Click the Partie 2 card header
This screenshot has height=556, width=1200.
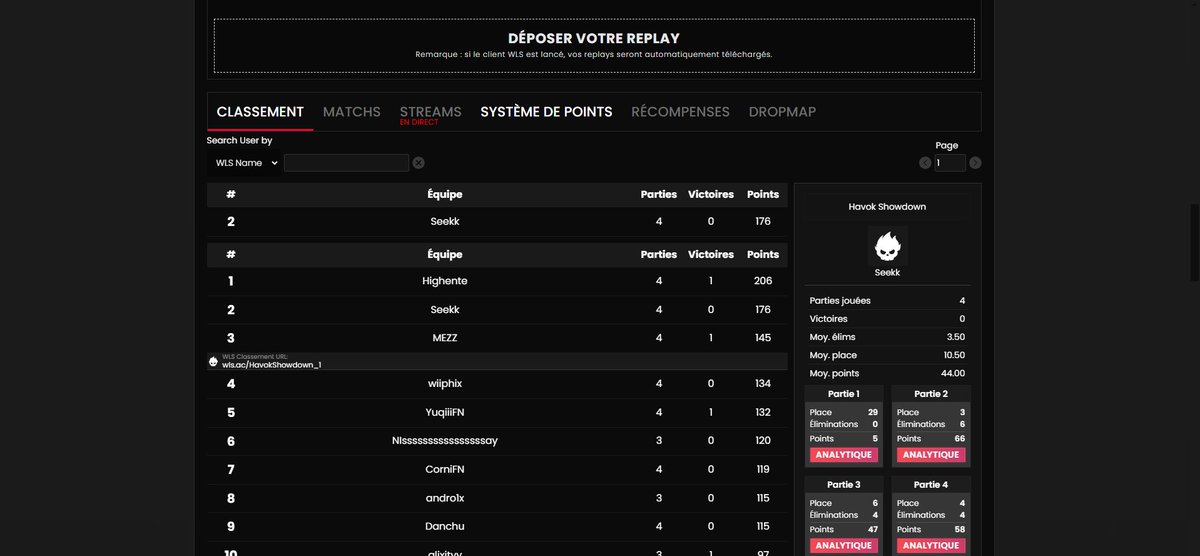(930, 394)
